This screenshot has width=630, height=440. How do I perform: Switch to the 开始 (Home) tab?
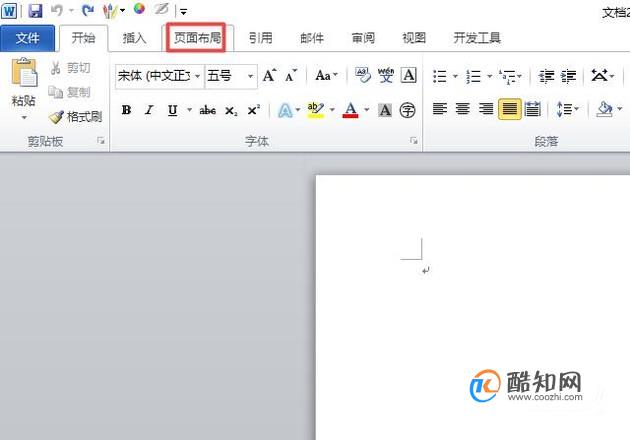(84, 38)
